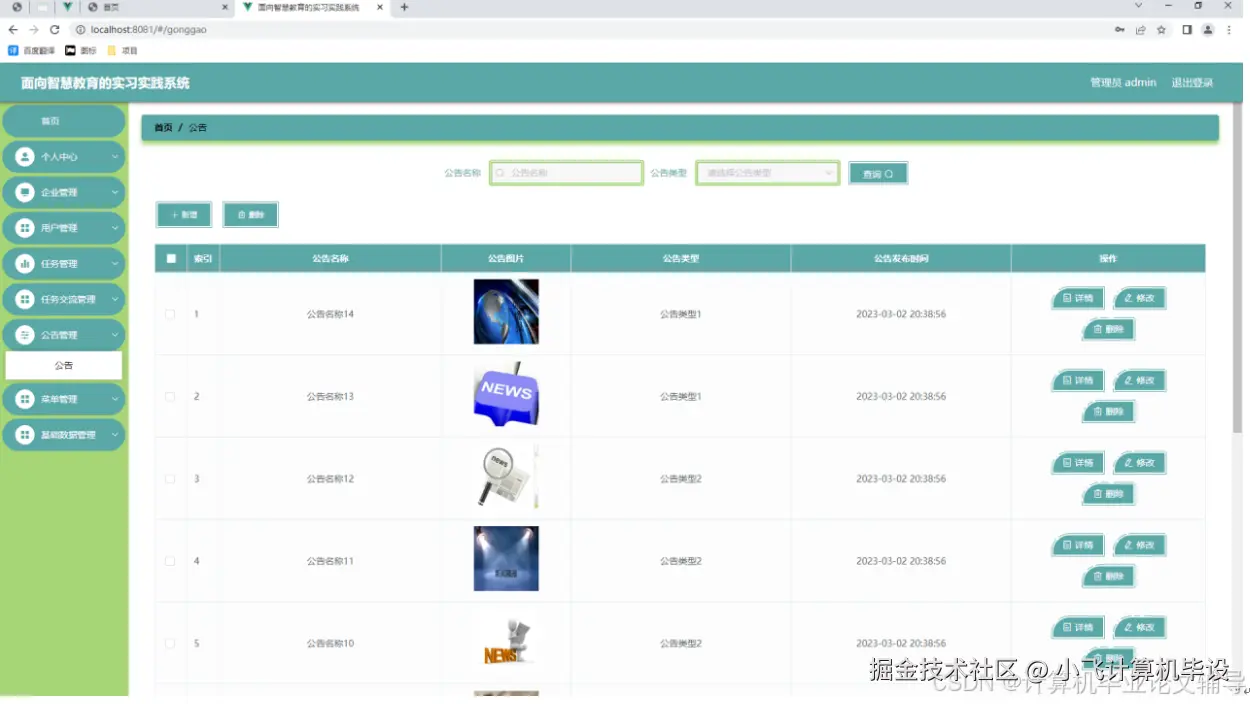Click the password key icon in address bar
The image size is (1250, 704).
point(1120,30)
